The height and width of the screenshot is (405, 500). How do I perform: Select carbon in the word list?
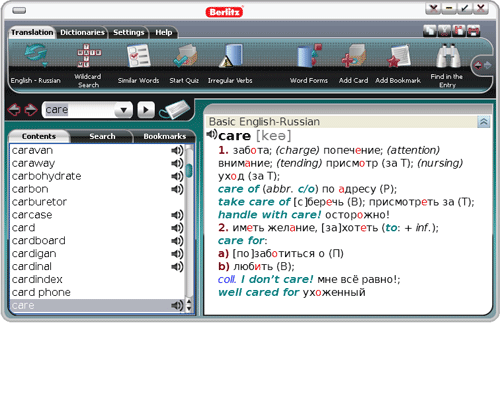coord(97,189)
